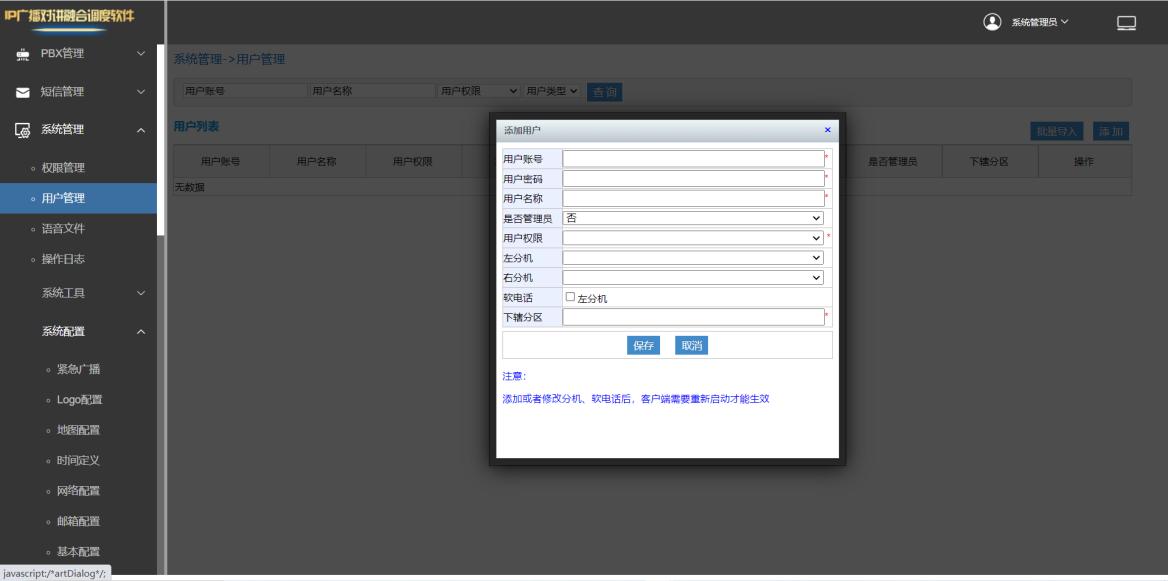Click the 保存 button
The image size is (1168, 581).
click(x=643, y=345)
